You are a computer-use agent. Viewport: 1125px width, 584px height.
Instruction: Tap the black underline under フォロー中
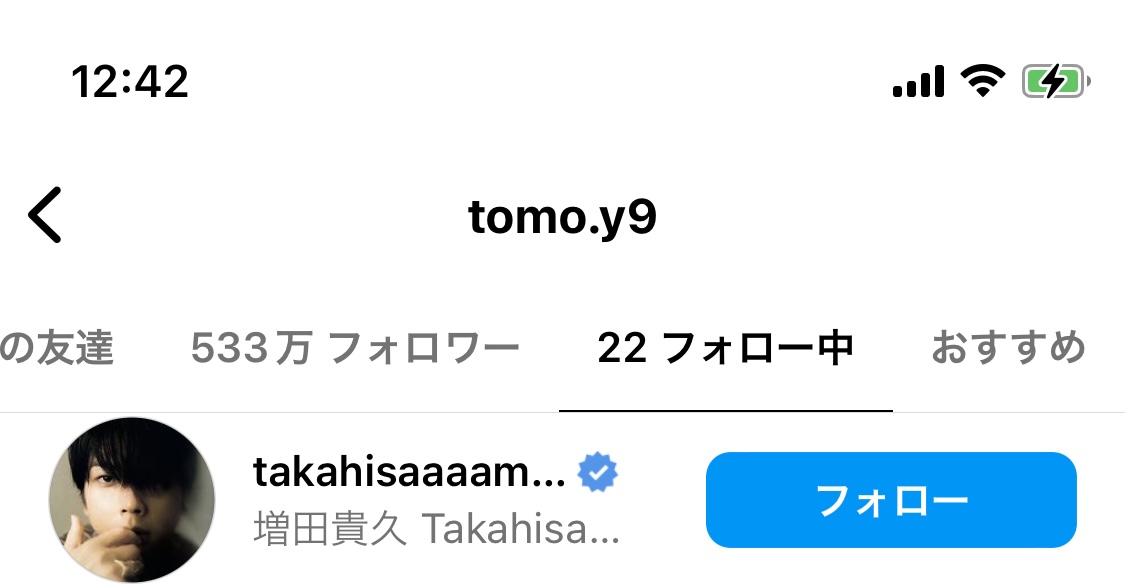725,410
